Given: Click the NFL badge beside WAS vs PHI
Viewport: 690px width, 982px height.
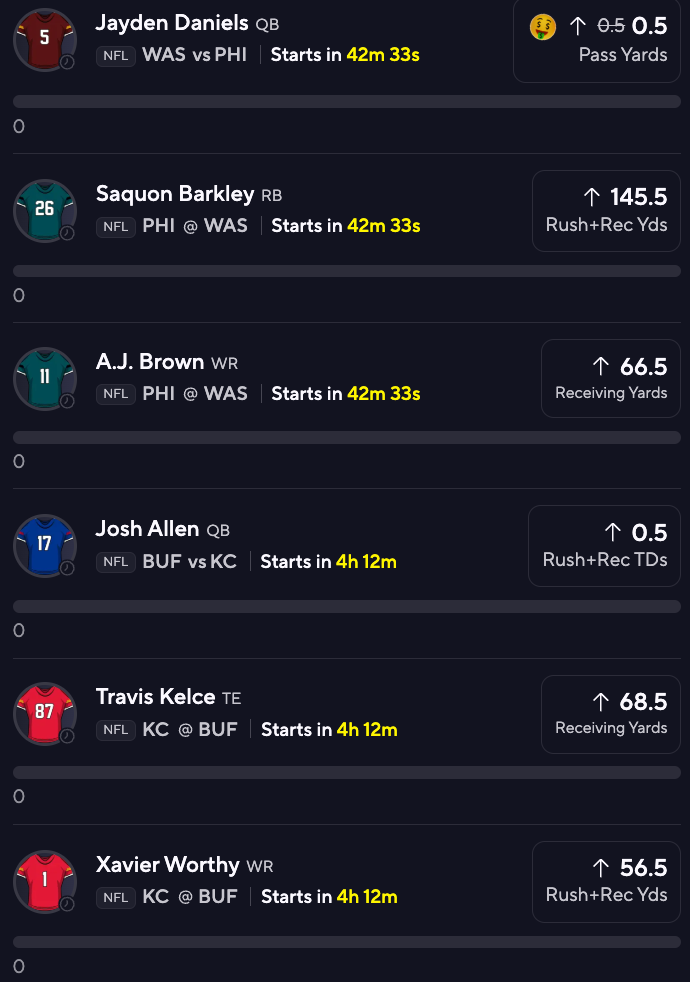Looking at the screenshot, I should 116,56.
